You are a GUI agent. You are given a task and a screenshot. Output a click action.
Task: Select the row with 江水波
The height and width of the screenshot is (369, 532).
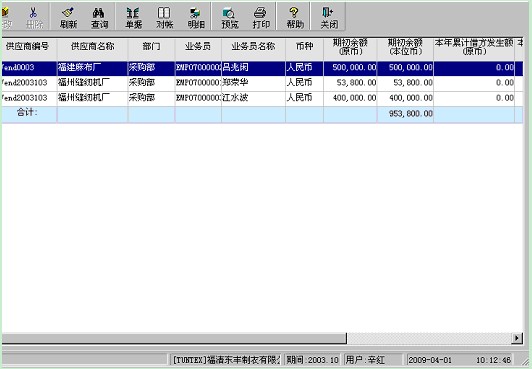tap(262, 99)
